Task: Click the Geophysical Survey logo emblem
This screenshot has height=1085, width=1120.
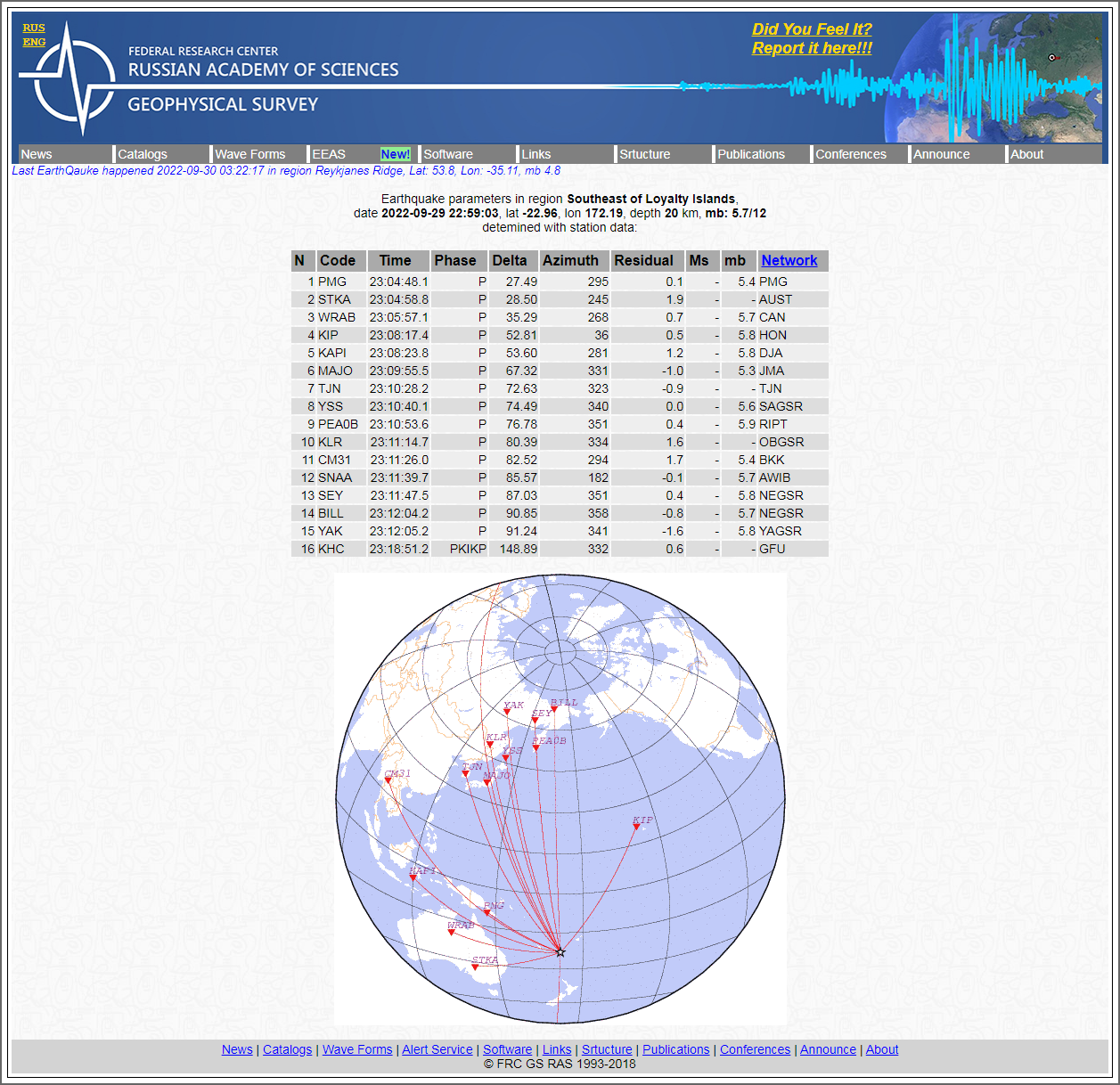Action: point(75,78)
